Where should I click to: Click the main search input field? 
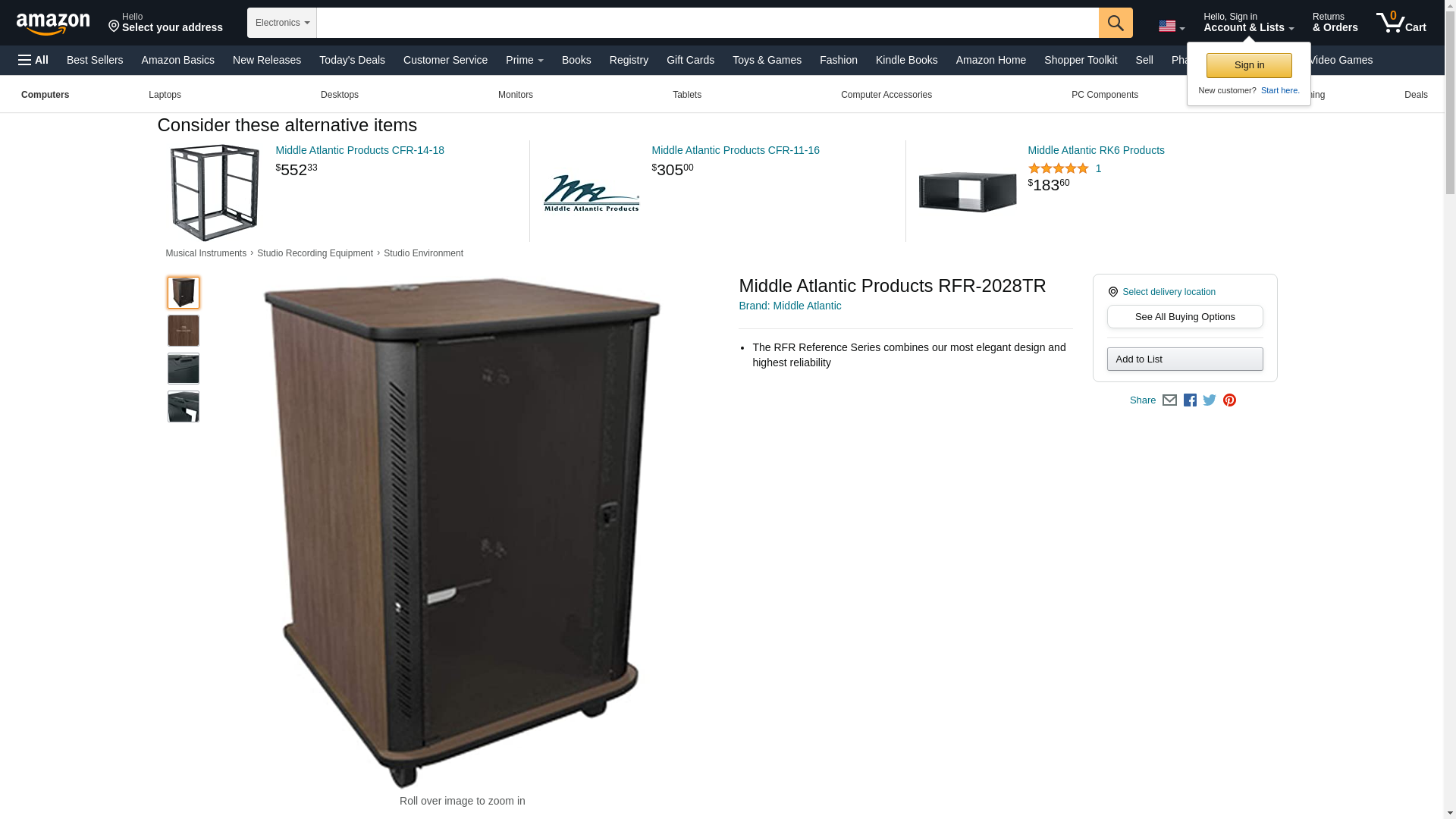click(708, 23)
